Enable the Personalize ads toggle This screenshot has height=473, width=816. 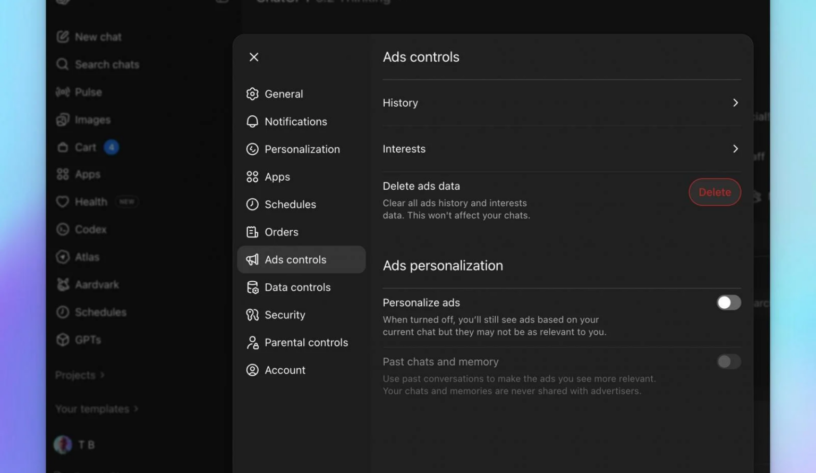[x=728, y=303]
